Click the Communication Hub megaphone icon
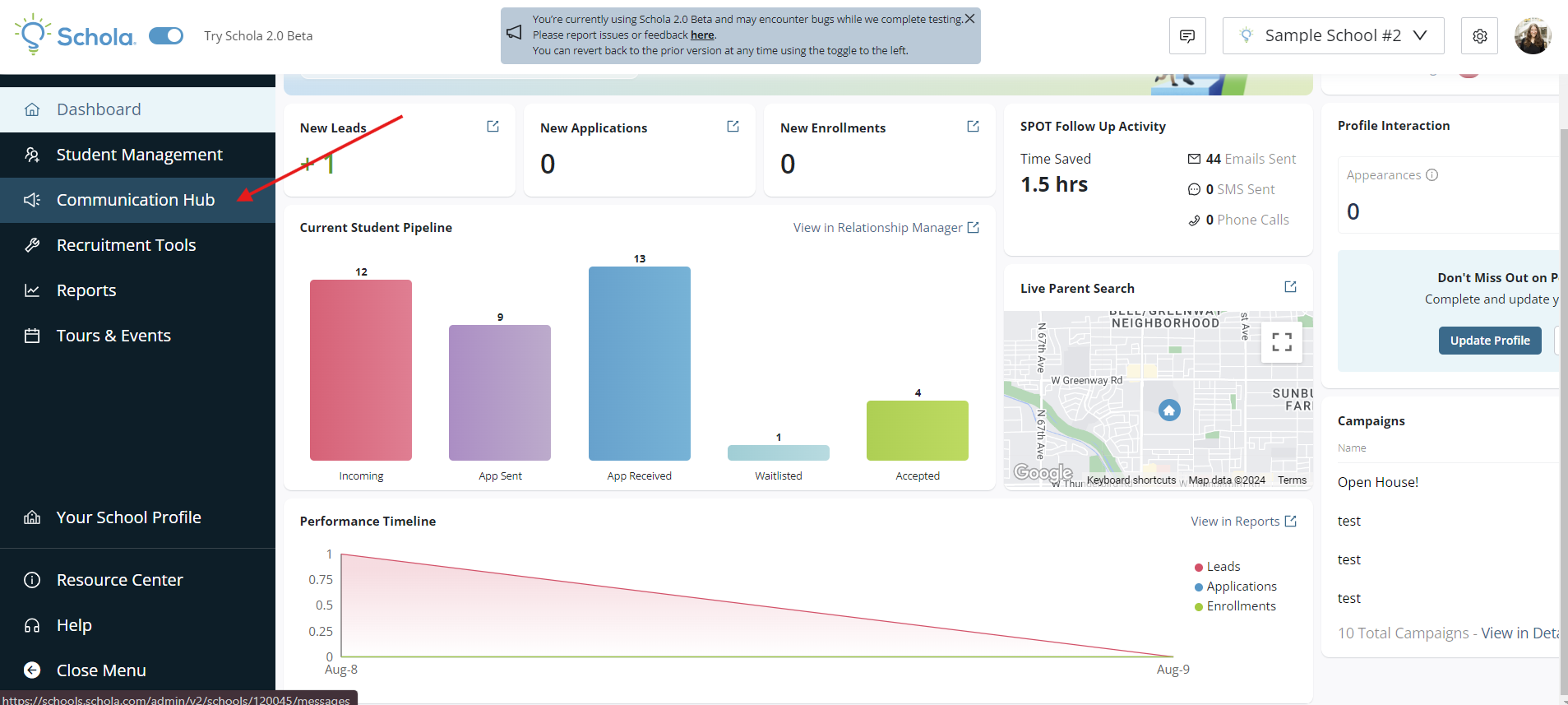This screenshot has width=1568, height=705. (x=32, y=200)
